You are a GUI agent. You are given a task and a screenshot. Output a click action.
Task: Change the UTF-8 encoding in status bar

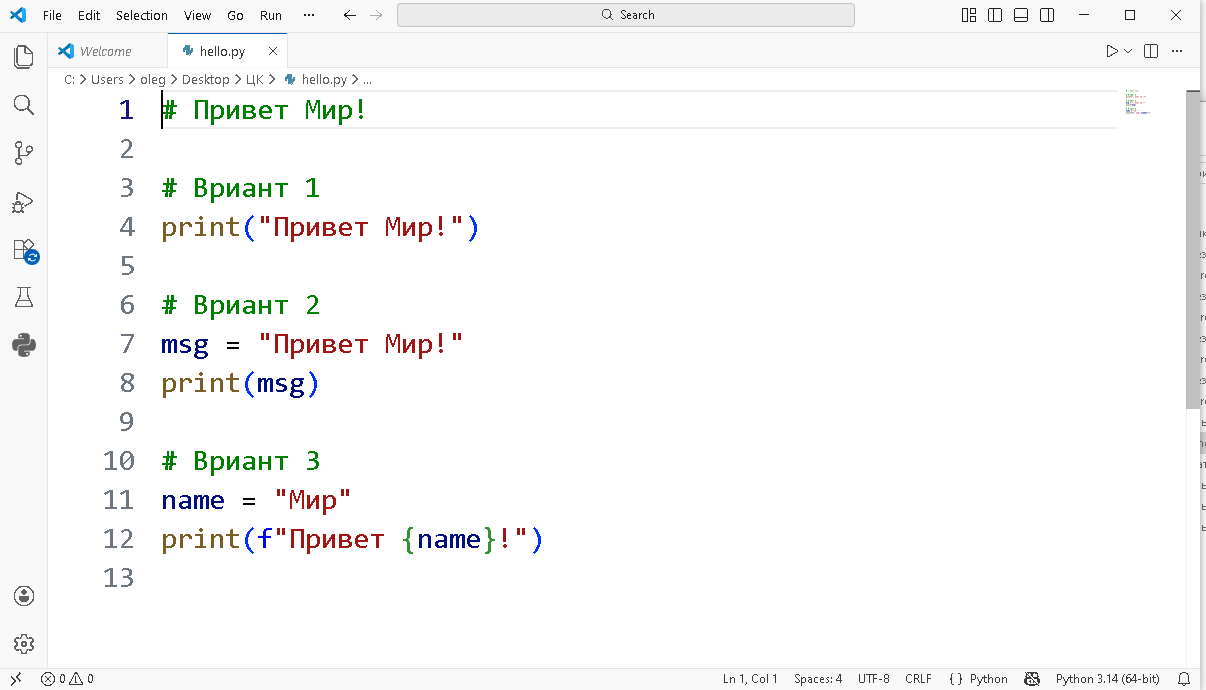[873, 679]
